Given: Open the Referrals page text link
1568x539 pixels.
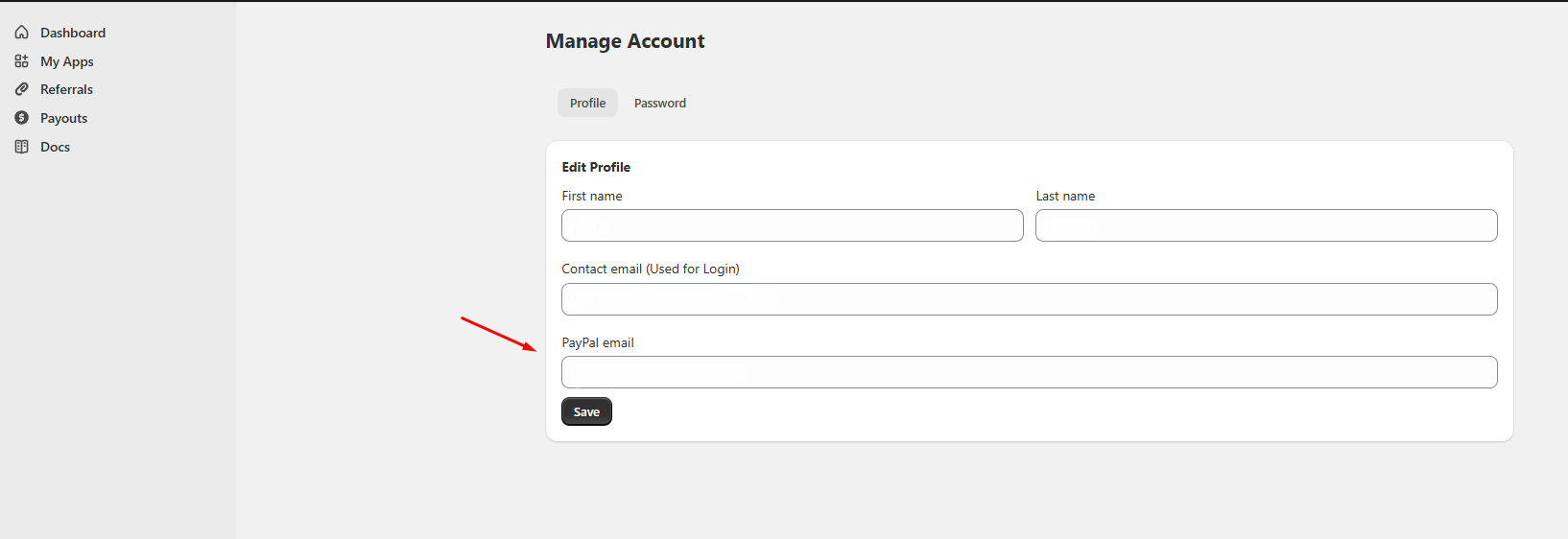Looking at the screenshot, I should 66,89.
